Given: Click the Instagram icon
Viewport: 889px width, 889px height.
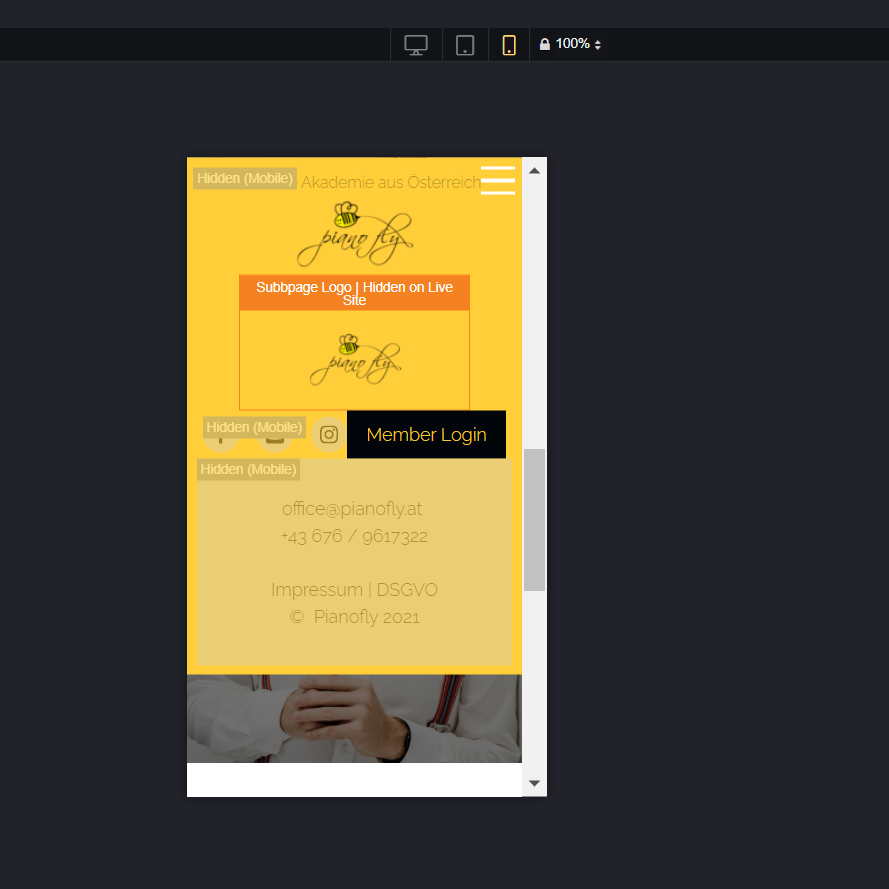Looking at the screenshot, I should click(329, 434).
